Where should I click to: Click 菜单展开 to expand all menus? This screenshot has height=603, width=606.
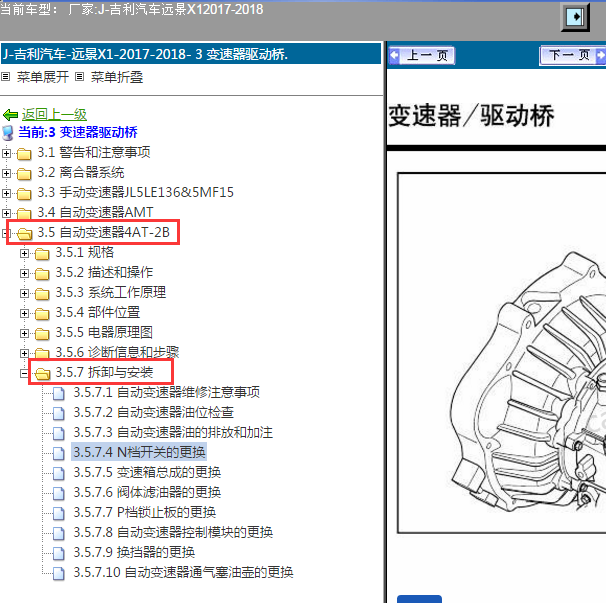tap(43, 77)
